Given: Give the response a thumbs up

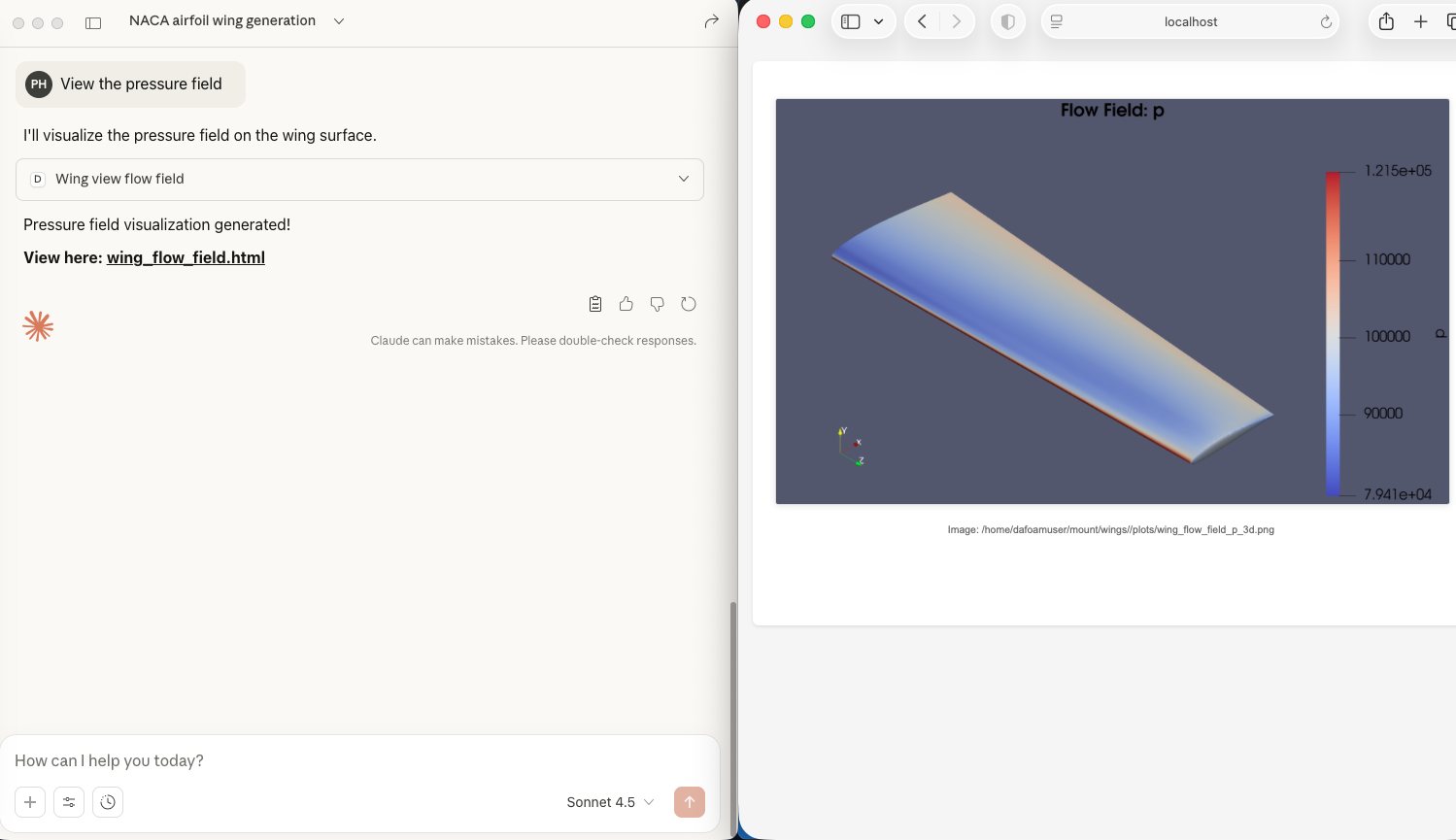Looking at the screenshot, I should [626, 304].
